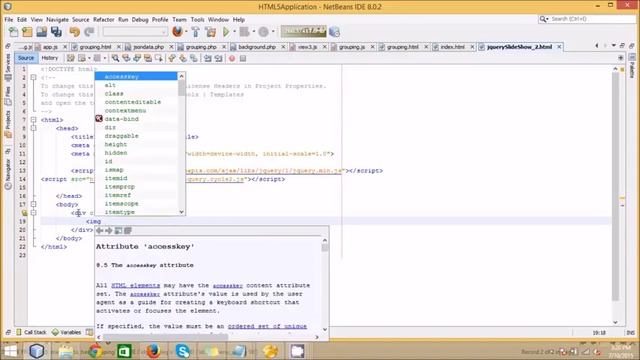Image resolution: width=640 pixels, height=360 pixels.
Task: Click the Windows Start button
Action: [10, 351]
